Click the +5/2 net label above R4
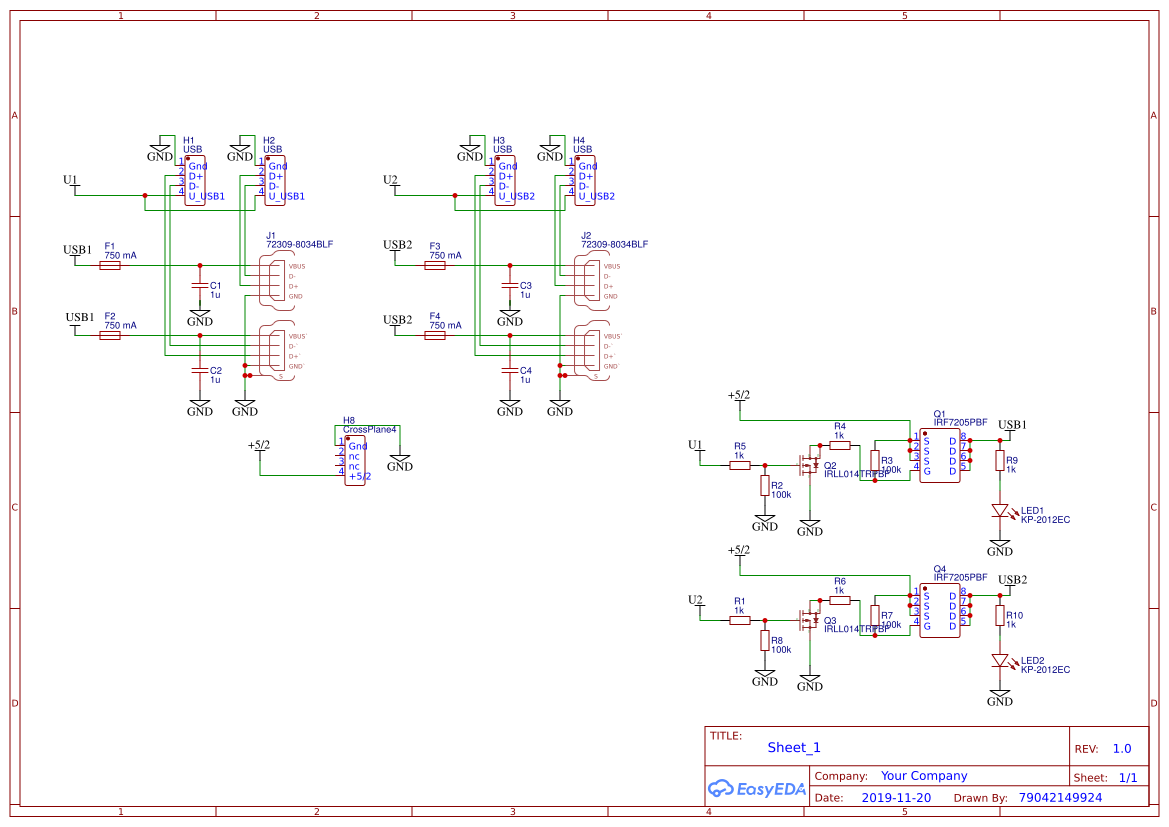The image size is (1169, 827). tap(739, 395)
